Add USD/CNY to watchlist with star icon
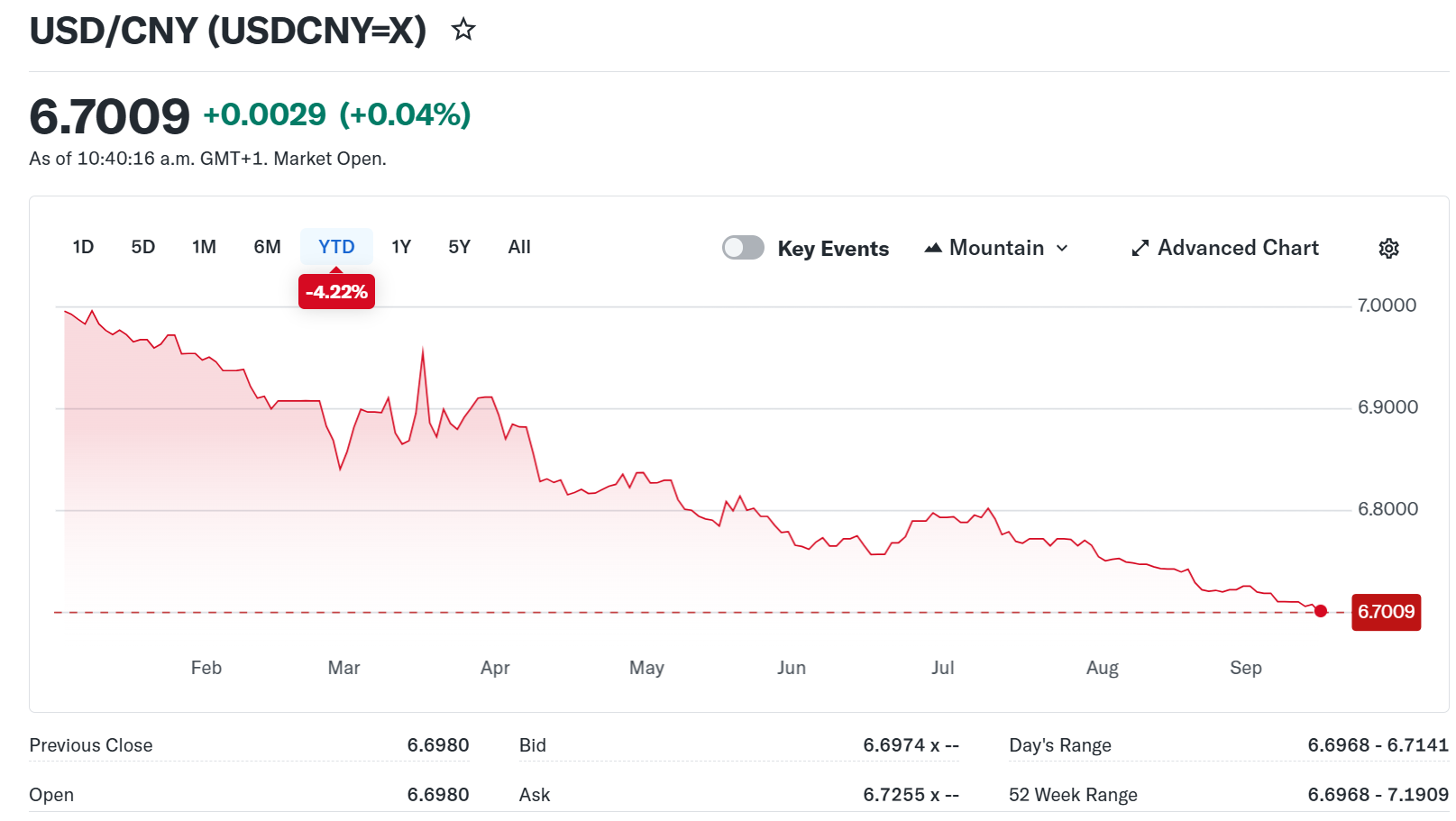The image size is (1456, 821). tap(463, 30)
